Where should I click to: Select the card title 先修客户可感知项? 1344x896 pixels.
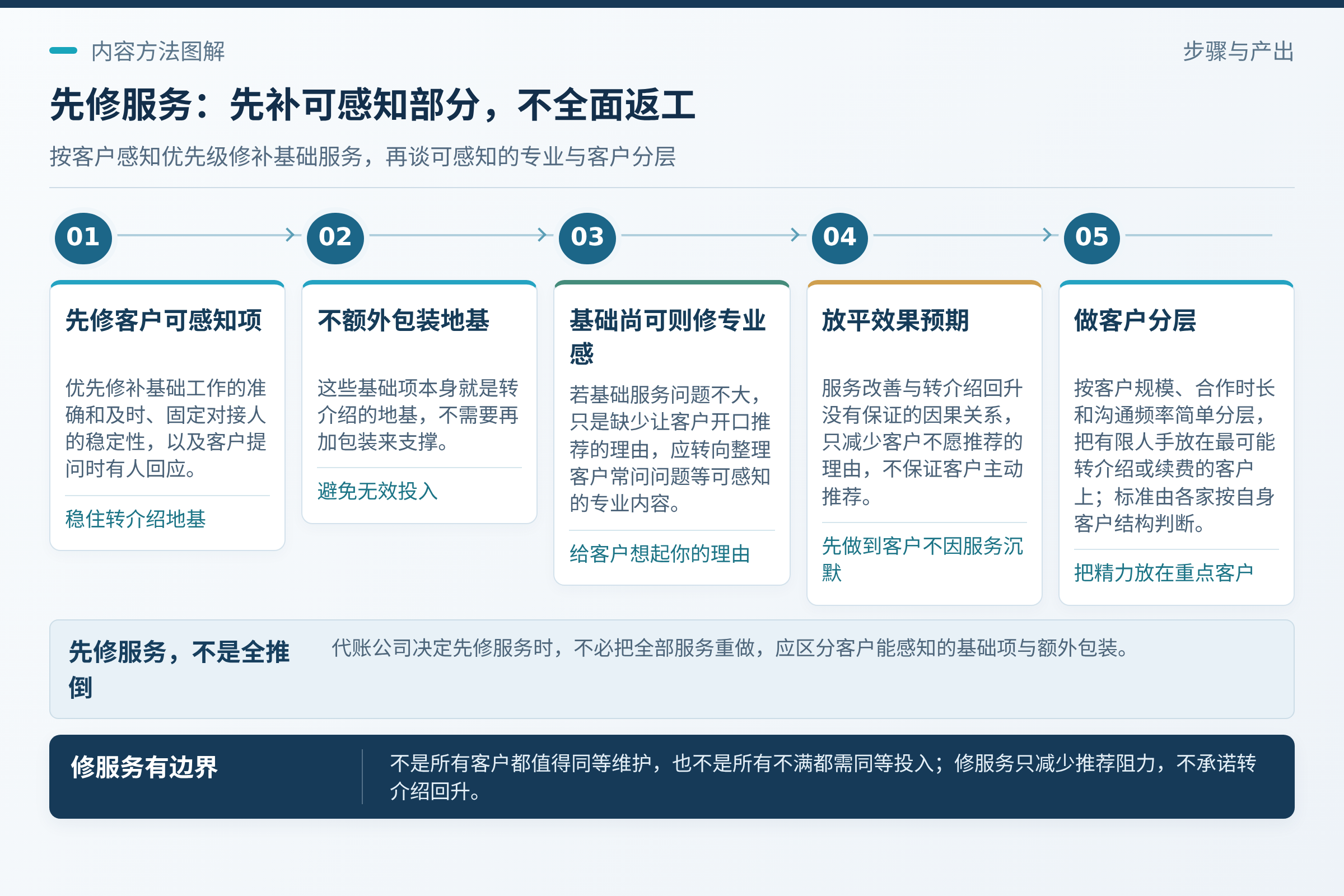tap(164, 320)
